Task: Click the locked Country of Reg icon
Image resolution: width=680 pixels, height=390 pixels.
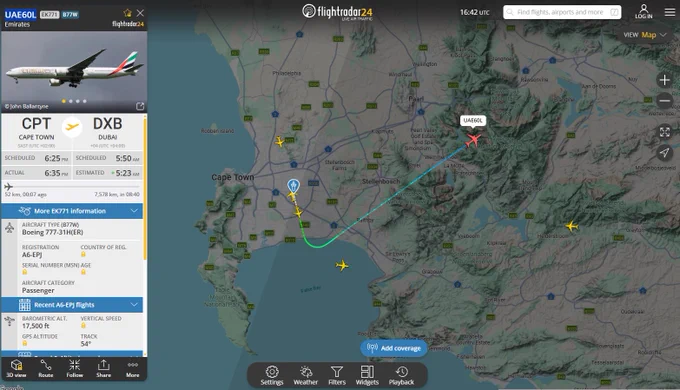Action: pos(83,254)
